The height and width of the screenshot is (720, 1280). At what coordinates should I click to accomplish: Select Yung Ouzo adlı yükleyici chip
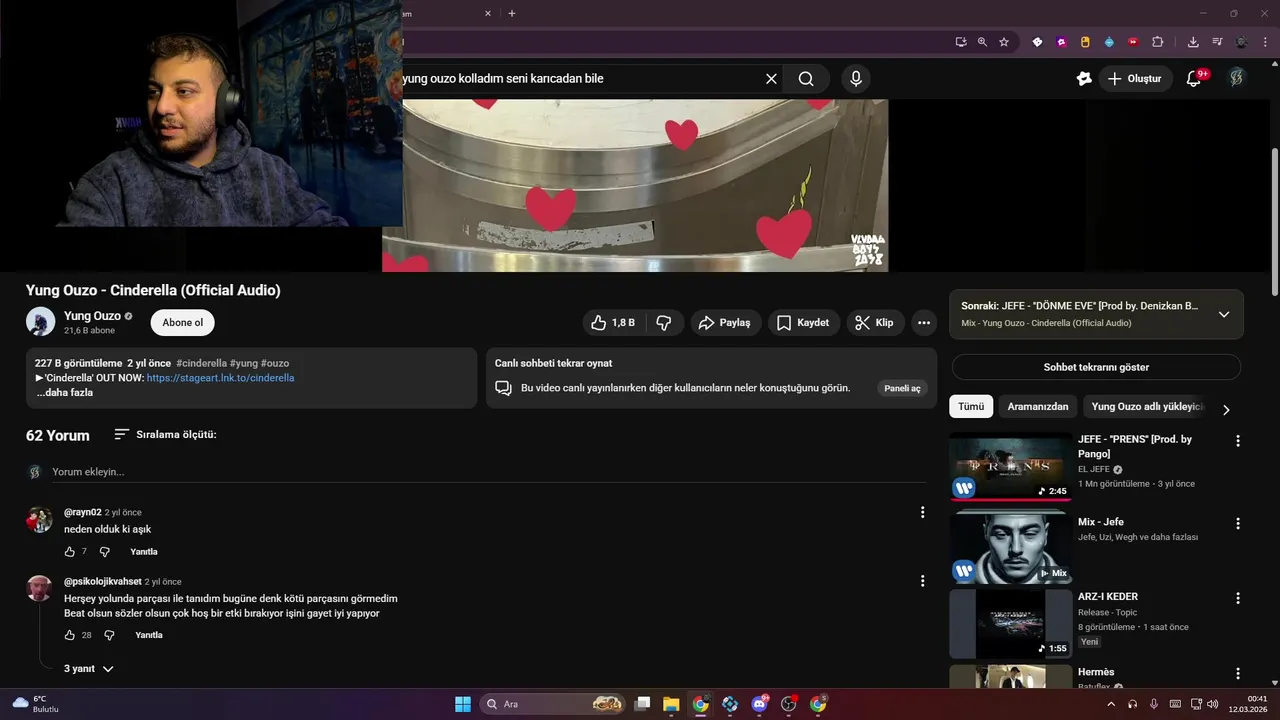1147,407
